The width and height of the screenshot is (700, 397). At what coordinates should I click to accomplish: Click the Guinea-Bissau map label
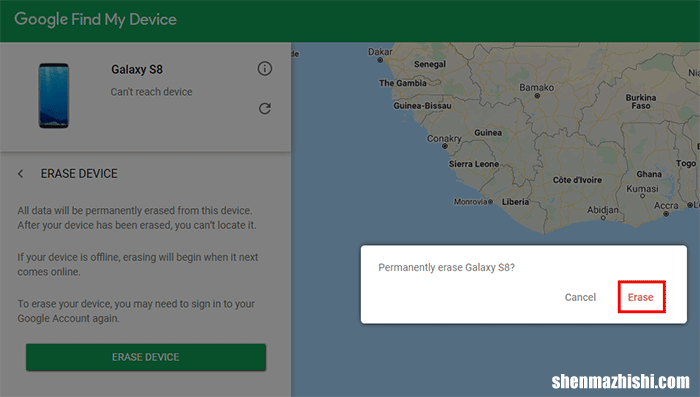(422, 106)
